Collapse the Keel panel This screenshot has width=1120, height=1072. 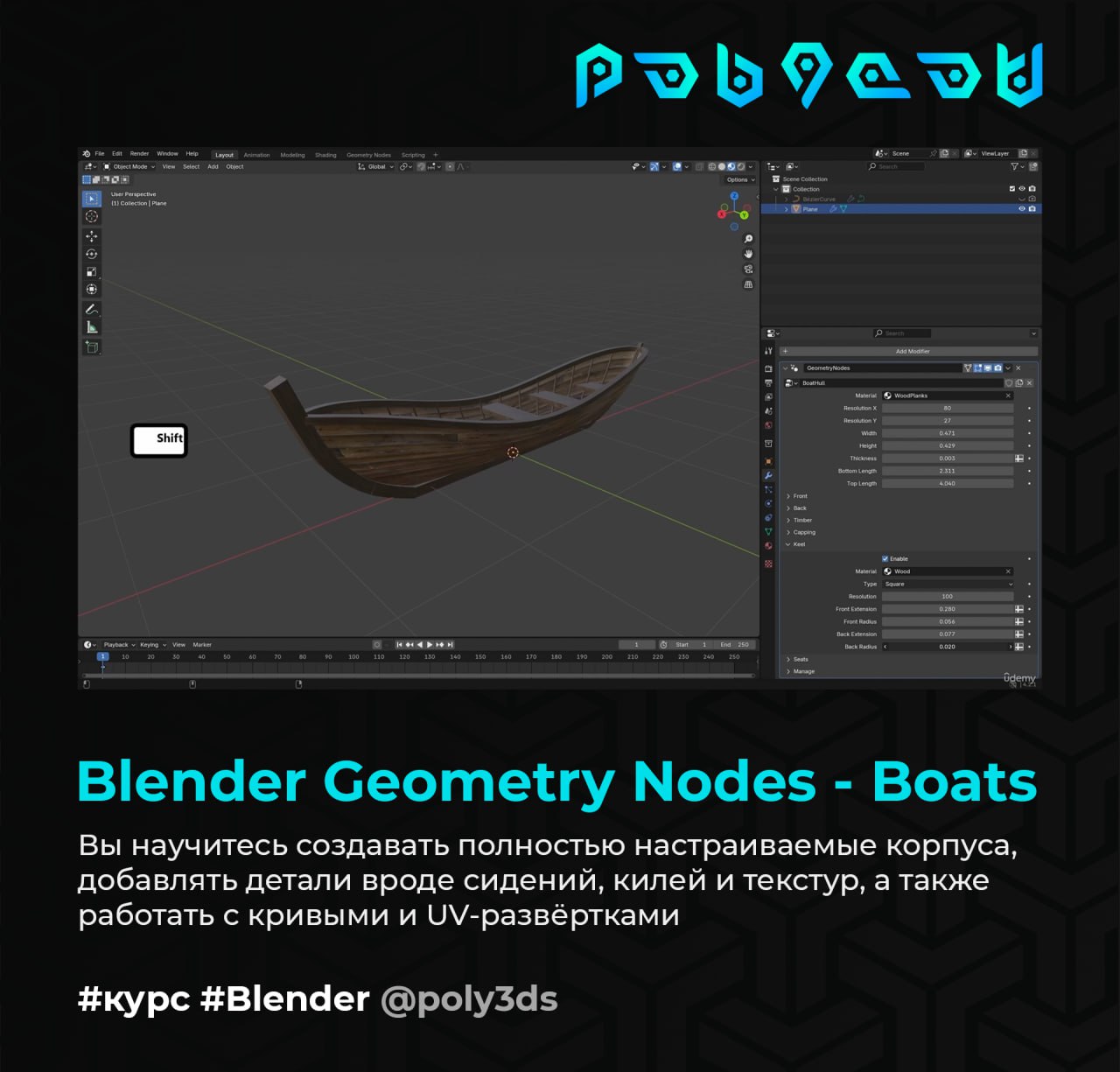[795, 544]
